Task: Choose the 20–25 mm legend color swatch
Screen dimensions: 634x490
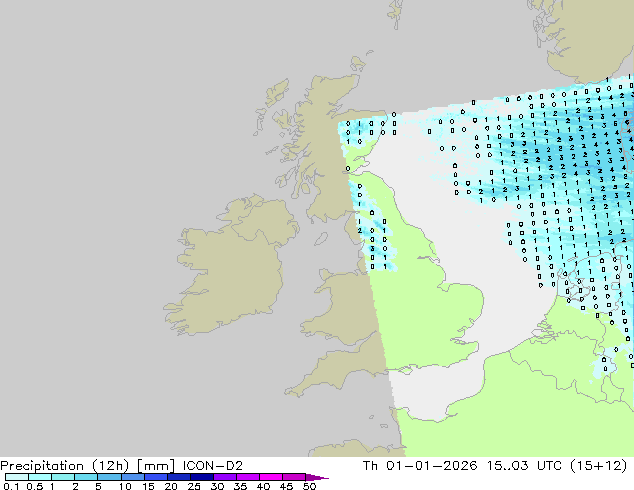Action: click(x=179, y=477)
